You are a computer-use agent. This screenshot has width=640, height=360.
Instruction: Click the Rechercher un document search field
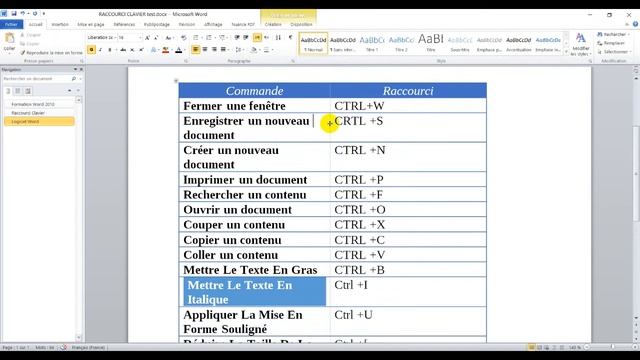(36, 78)
